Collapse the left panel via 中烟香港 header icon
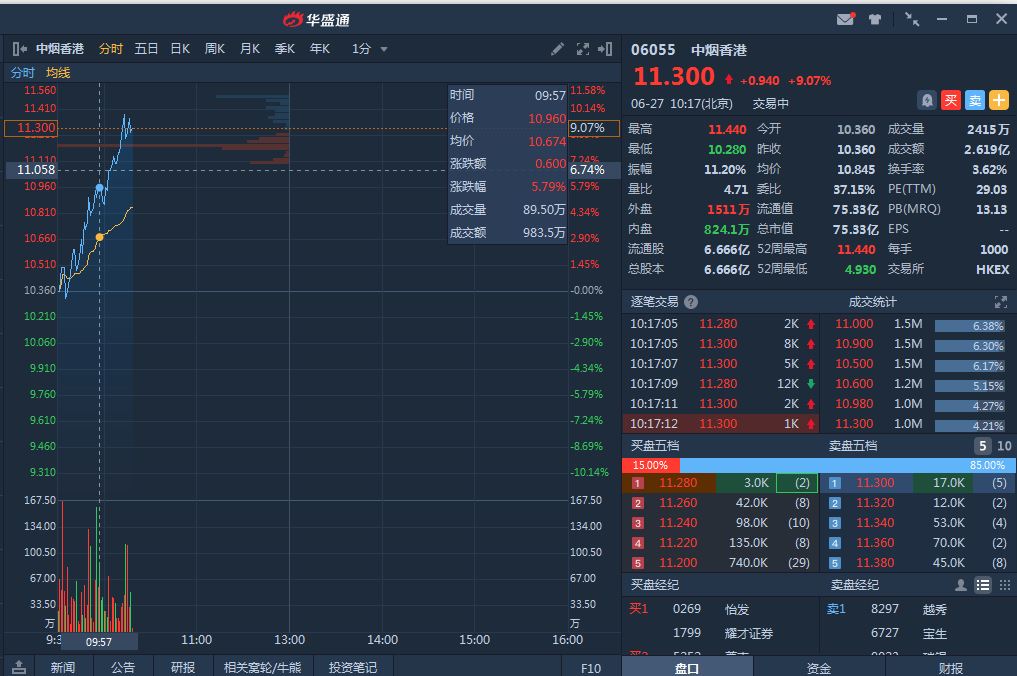The height and width of the screenshot is (676, 1017). pyautogui.click(x=19, y=49)
